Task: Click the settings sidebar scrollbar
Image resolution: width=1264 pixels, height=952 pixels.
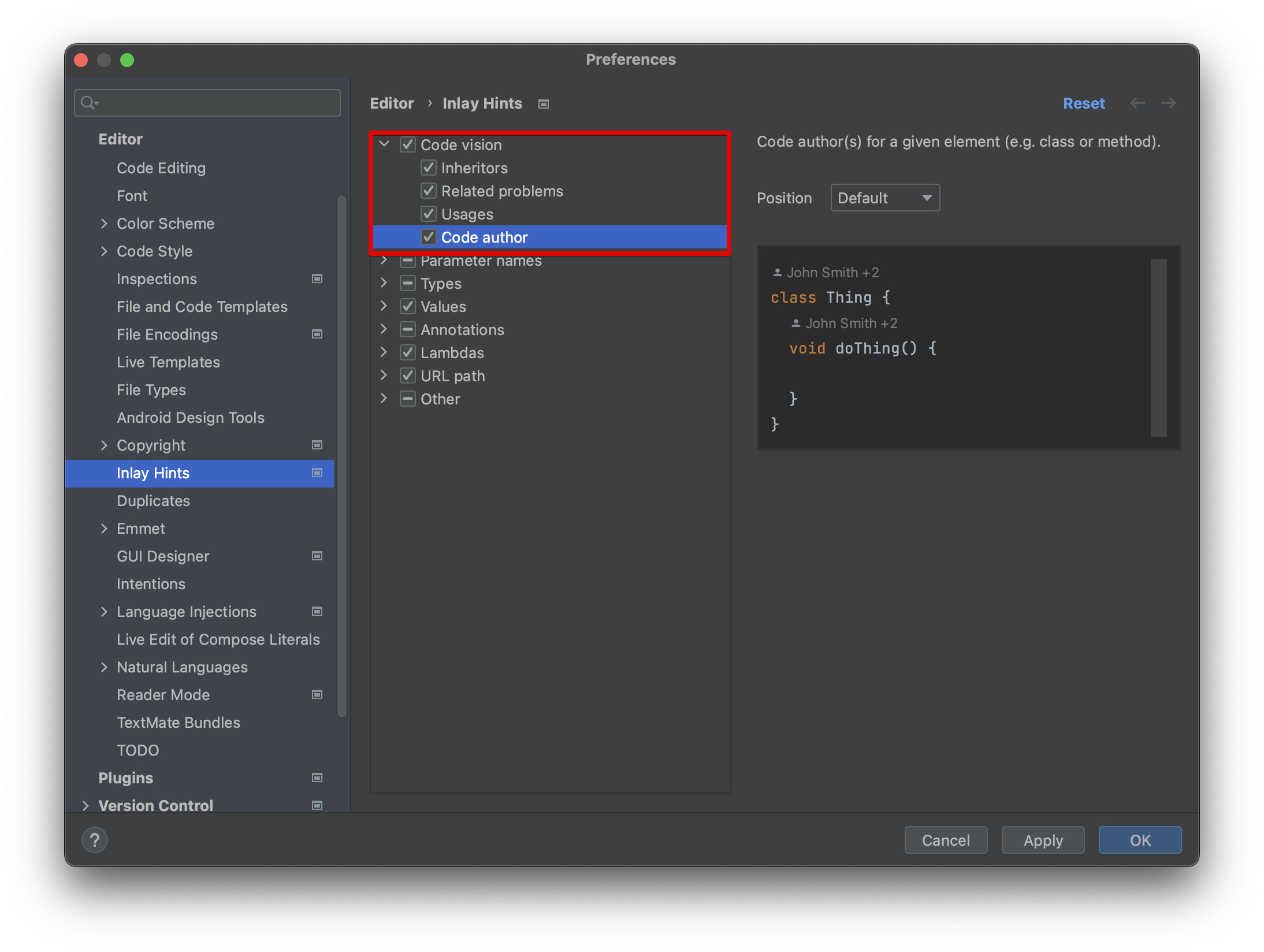Action: click(342, 456)
